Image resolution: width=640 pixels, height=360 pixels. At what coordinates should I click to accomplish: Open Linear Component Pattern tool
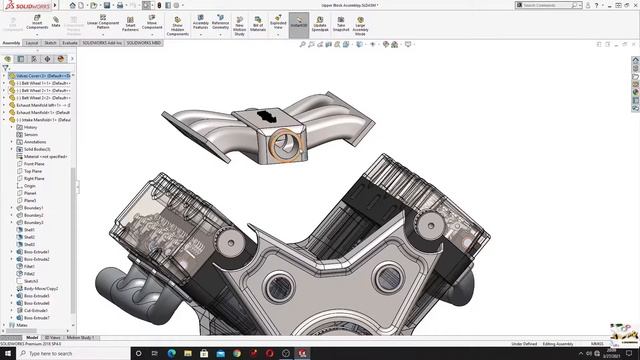tap(103, 22)
